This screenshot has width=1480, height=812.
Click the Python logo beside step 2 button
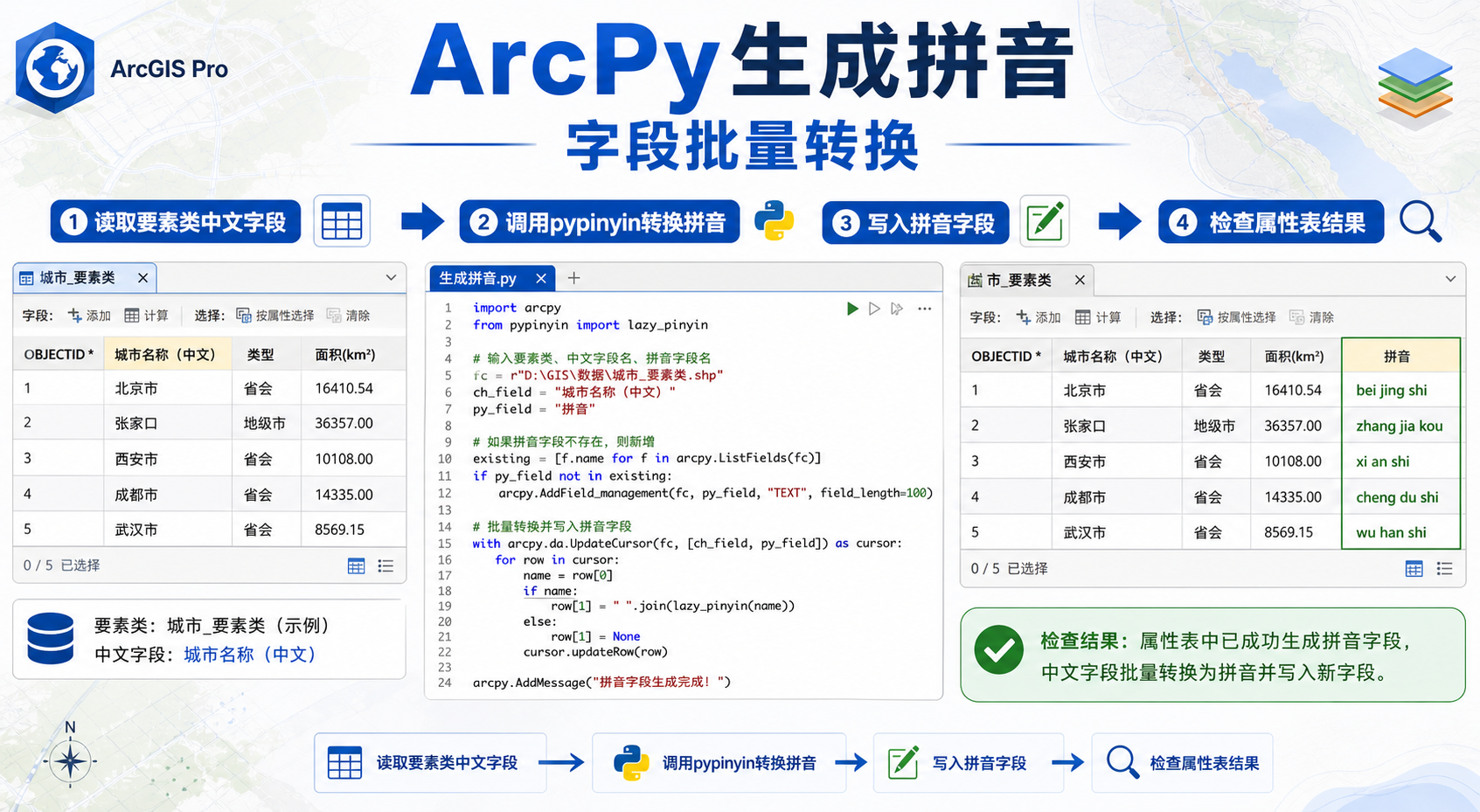click(x=774, y=220)
